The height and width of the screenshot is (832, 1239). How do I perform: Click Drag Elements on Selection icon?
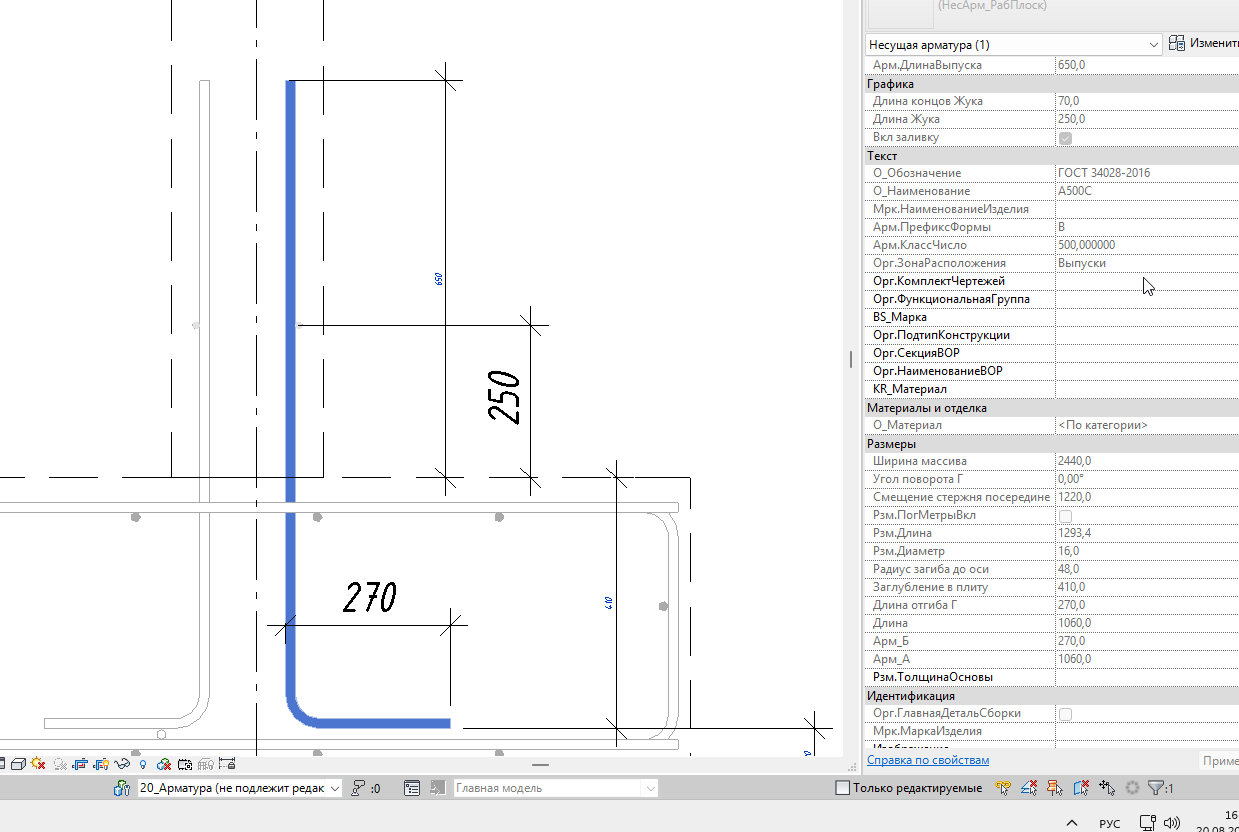pos(1107,788)
